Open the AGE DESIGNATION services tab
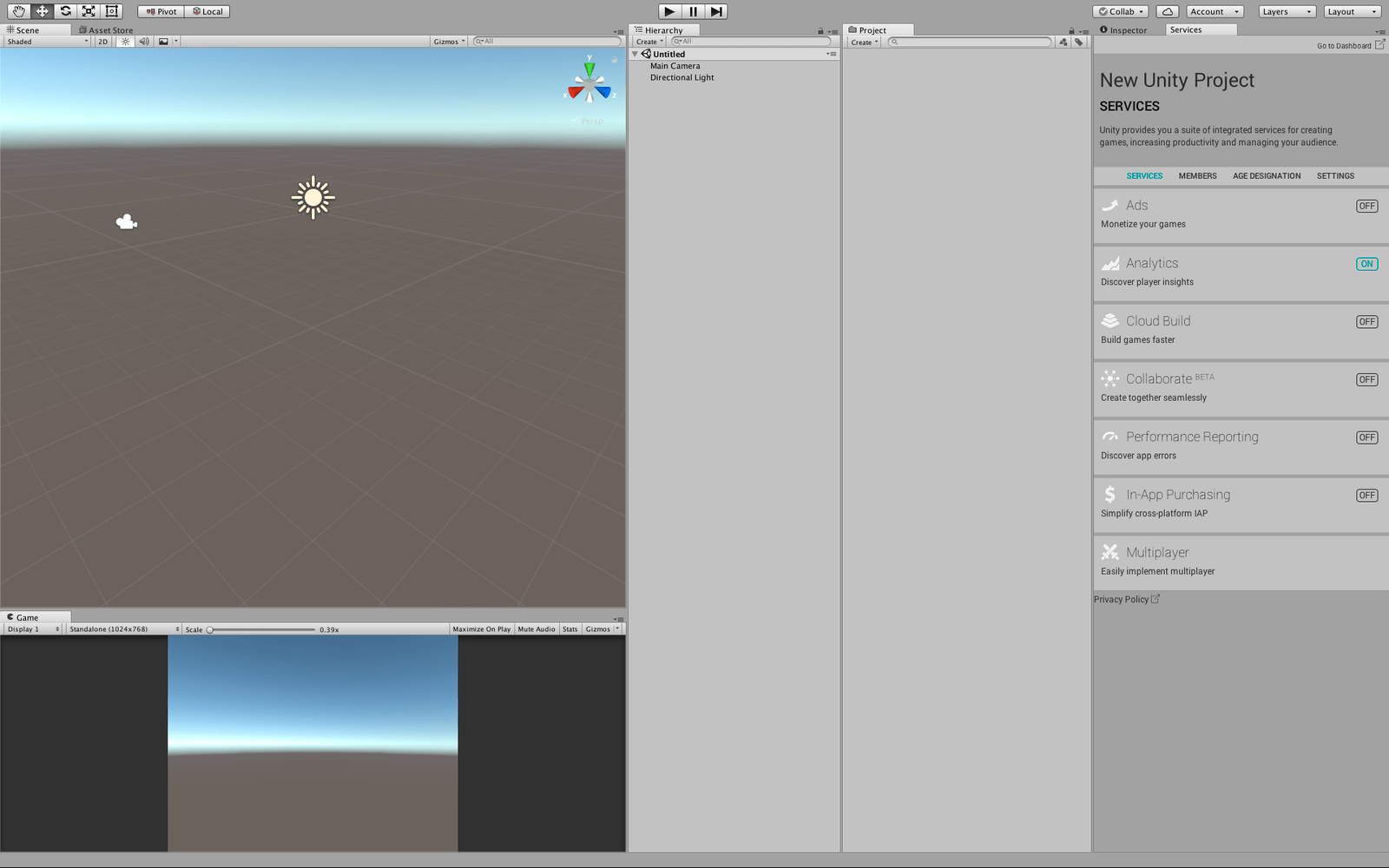This screenshot has height=868, width=1389. click(1267, 175)
